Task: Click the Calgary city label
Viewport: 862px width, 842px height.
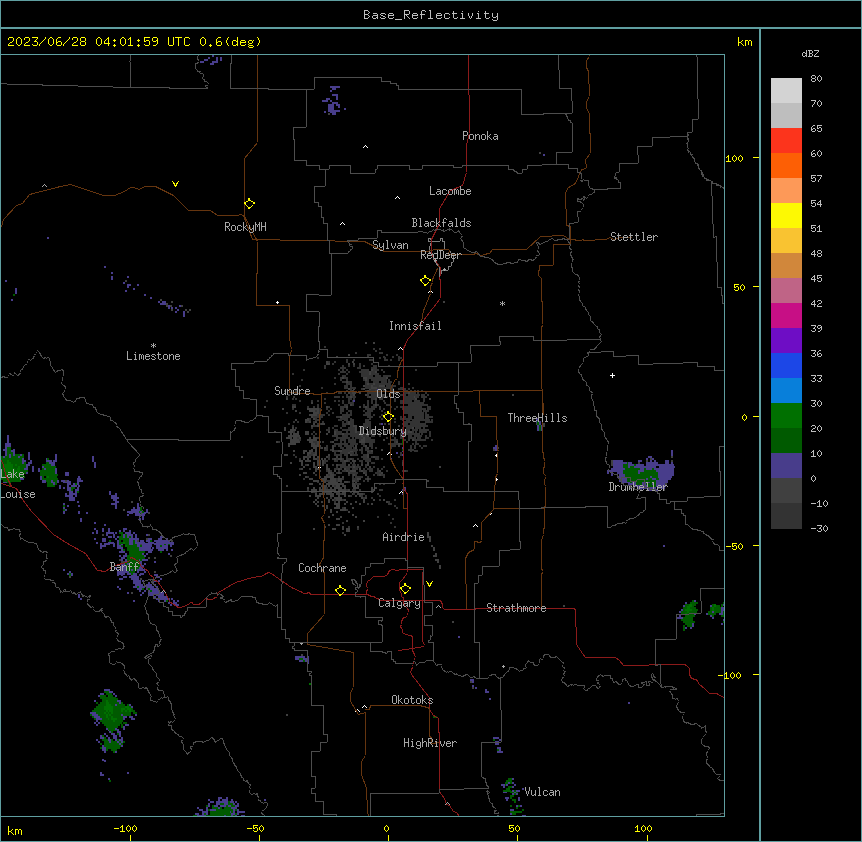Action: 400,603
